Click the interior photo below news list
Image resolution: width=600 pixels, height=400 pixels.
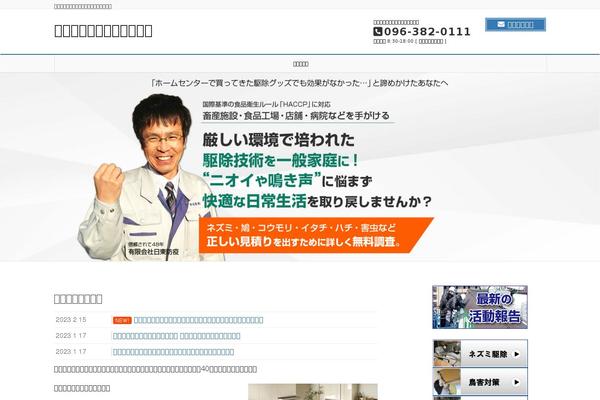click(313, 392)
